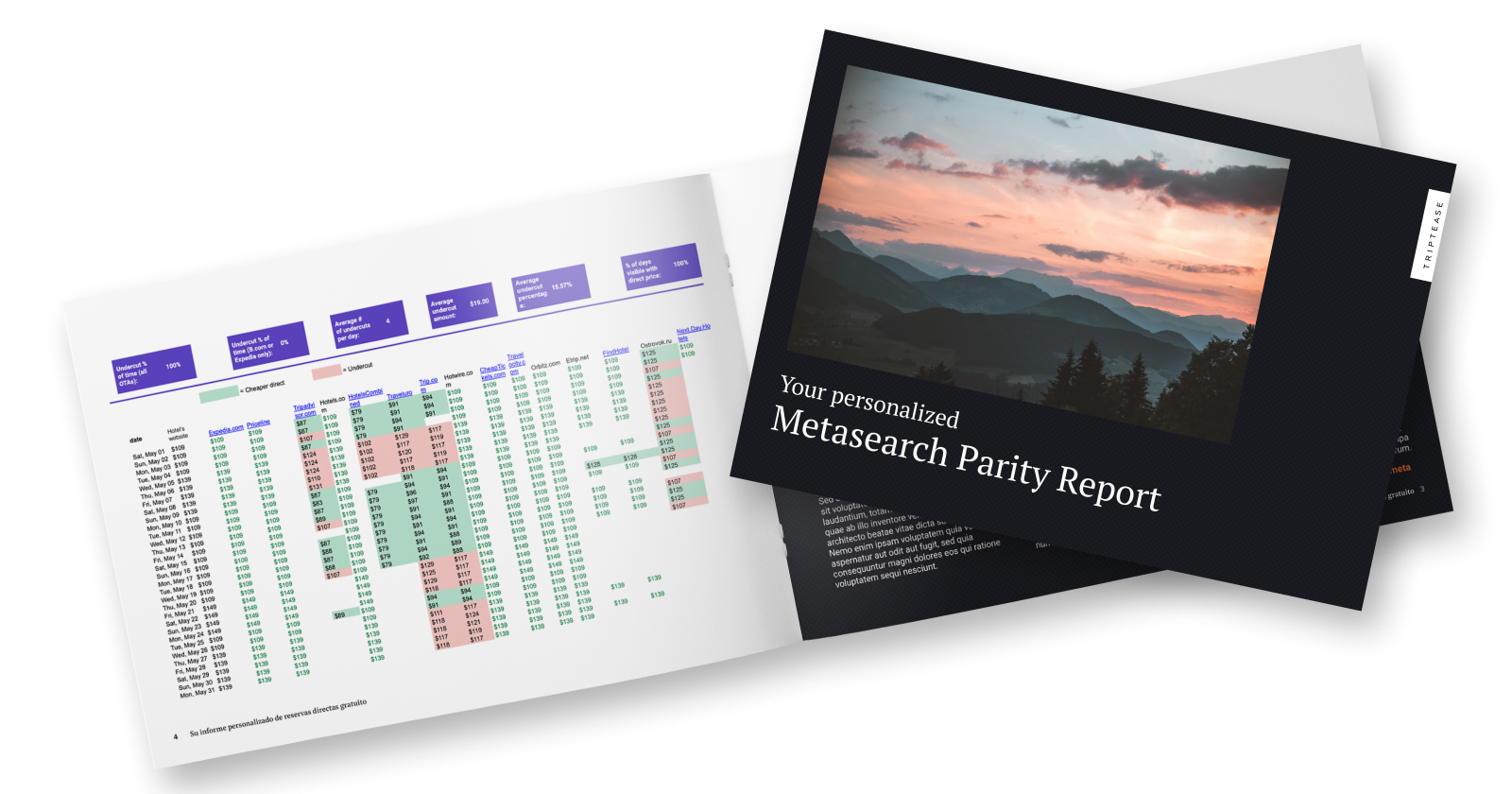Viewport: 1512px width, 794px height.
Task: Open the CheapTickets.com column link
Action: pos(492,371)
